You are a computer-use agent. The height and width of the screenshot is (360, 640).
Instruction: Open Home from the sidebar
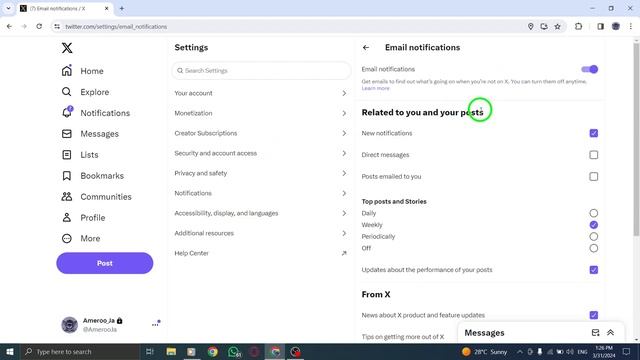point(82,71)
